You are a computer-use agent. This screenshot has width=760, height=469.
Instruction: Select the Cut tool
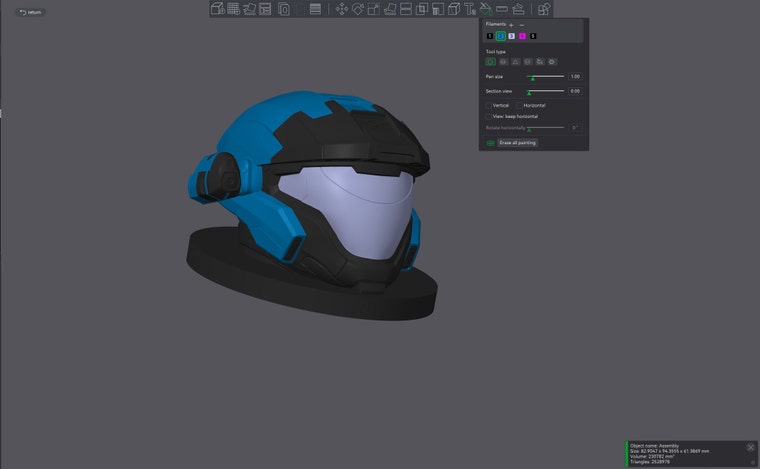[406, 9]
